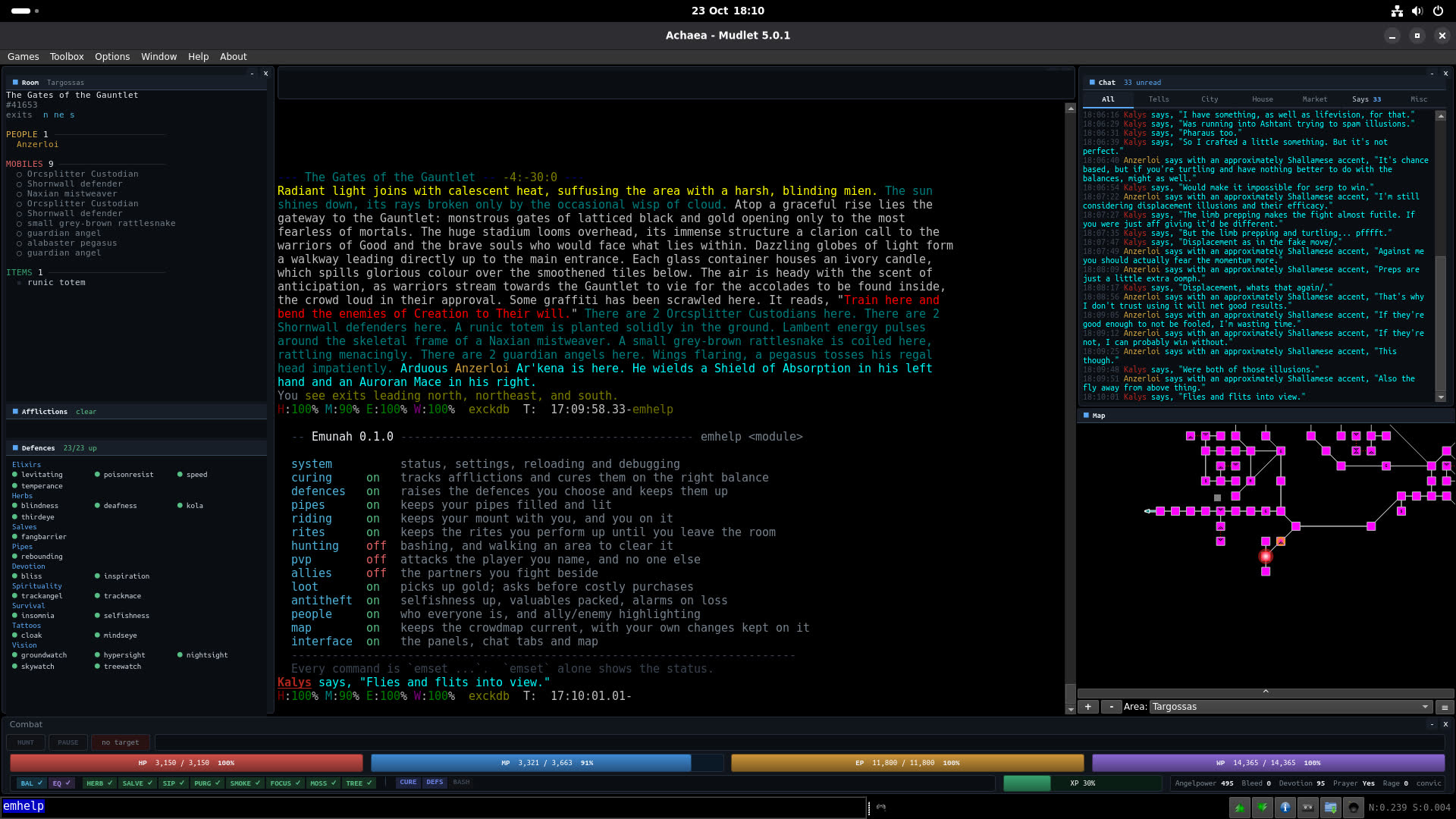1456x819 pixels.
Task: Minimize the Chat panel with its dash
Action: 1432,74
